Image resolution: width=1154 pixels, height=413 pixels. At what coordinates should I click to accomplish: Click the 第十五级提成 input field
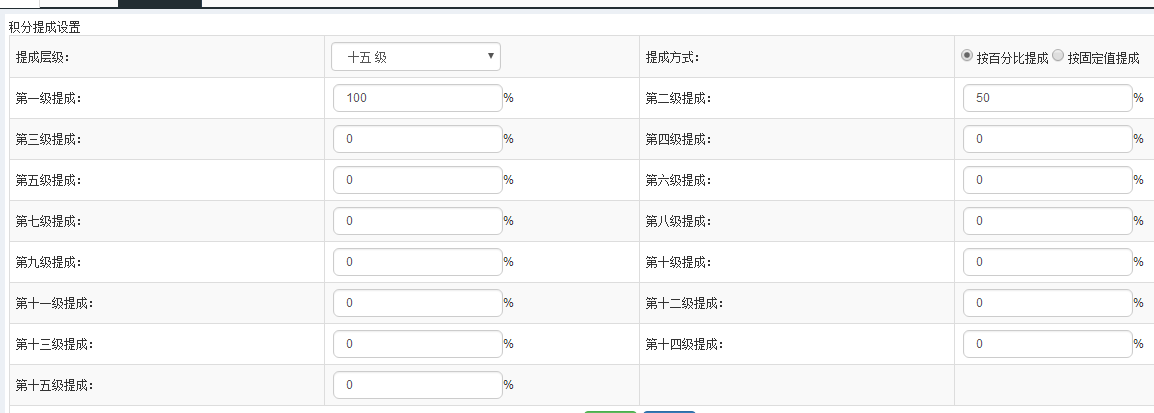click(417, 385)
